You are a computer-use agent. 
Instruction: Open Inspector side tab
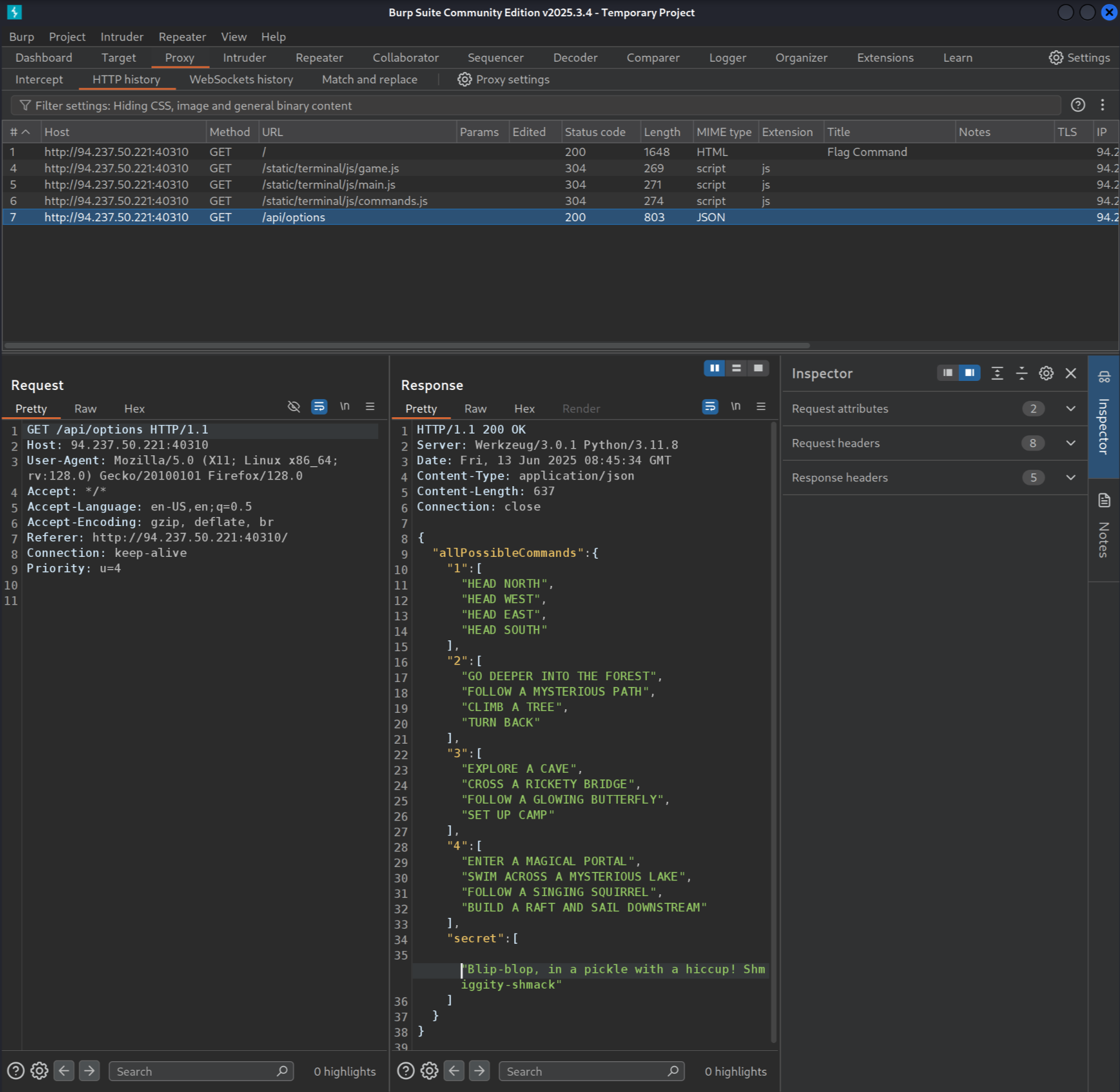click(x=1104, y=416)
